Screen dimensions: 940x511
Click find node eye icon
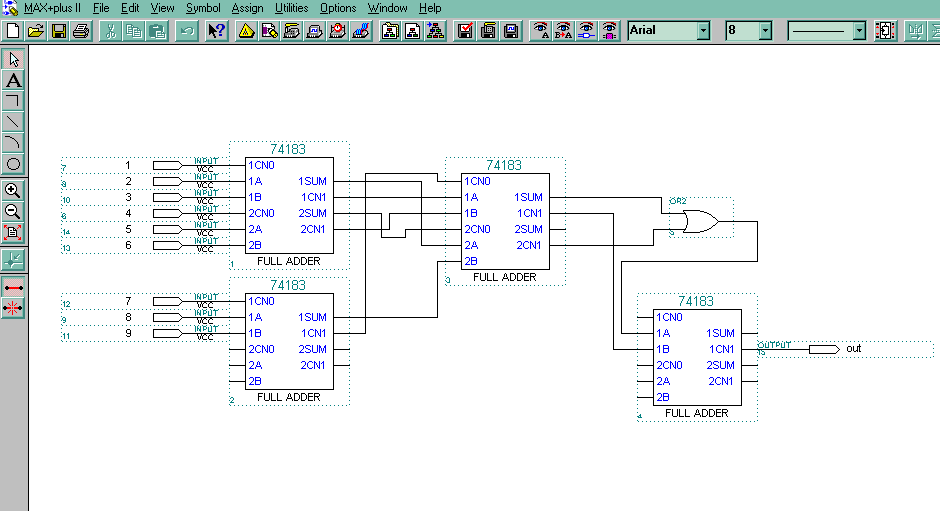click(586, 31)
